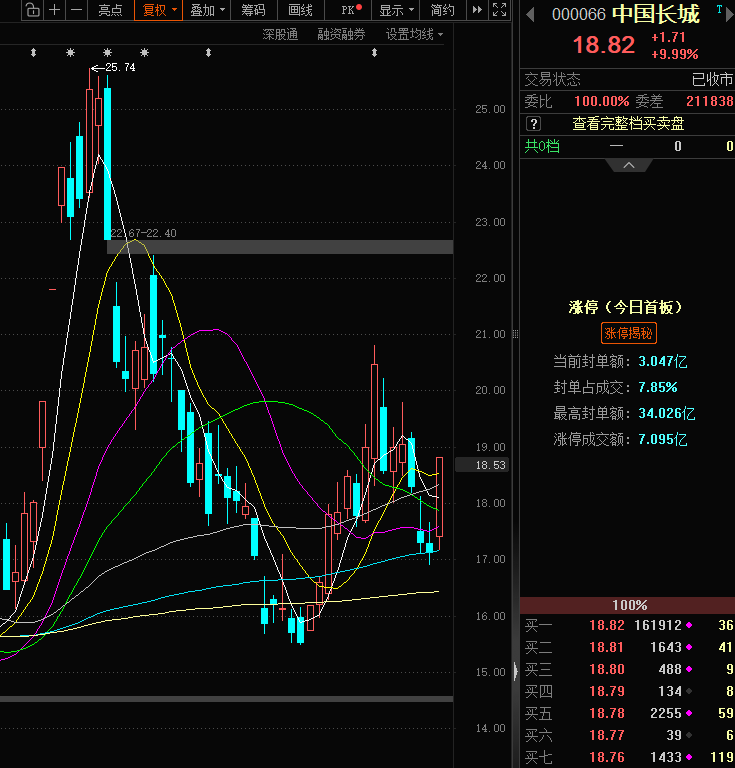Viewport: 735px width, 768px height.
Task: Click the 买七 bid price 18.76
Action: 607,757
